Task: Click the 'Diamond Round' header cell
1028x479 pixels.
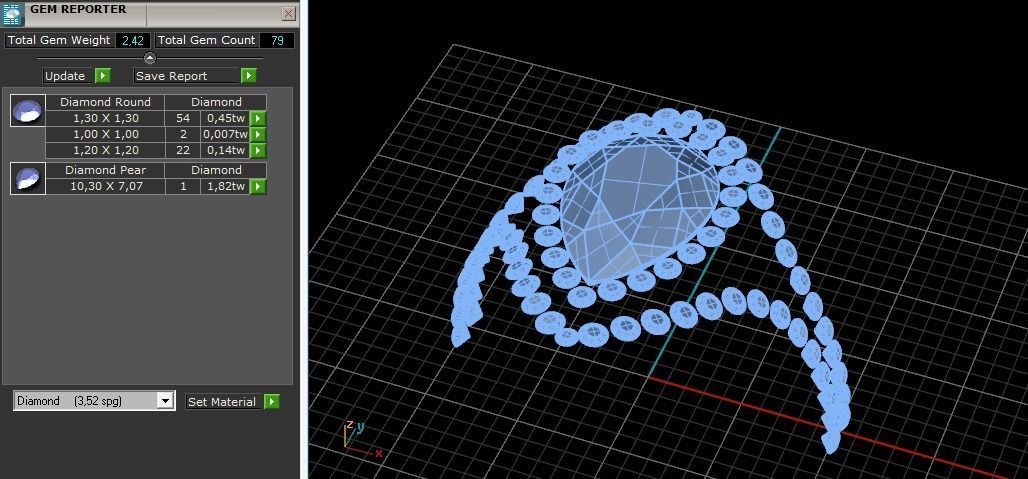Action: (105, 102)
